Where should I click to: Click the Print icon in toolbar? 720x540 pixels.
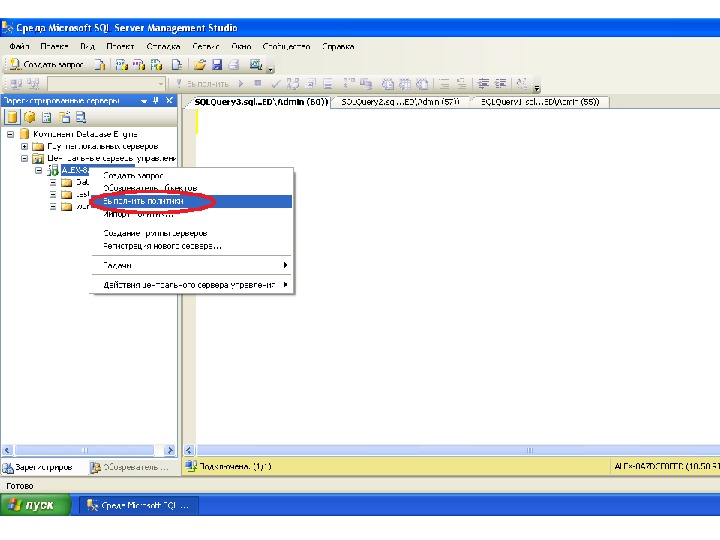[234, 65]
